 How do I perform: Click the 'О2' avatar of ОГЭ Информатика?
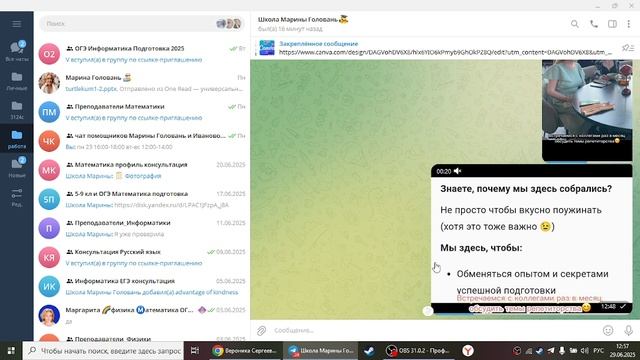click(49, 54)
